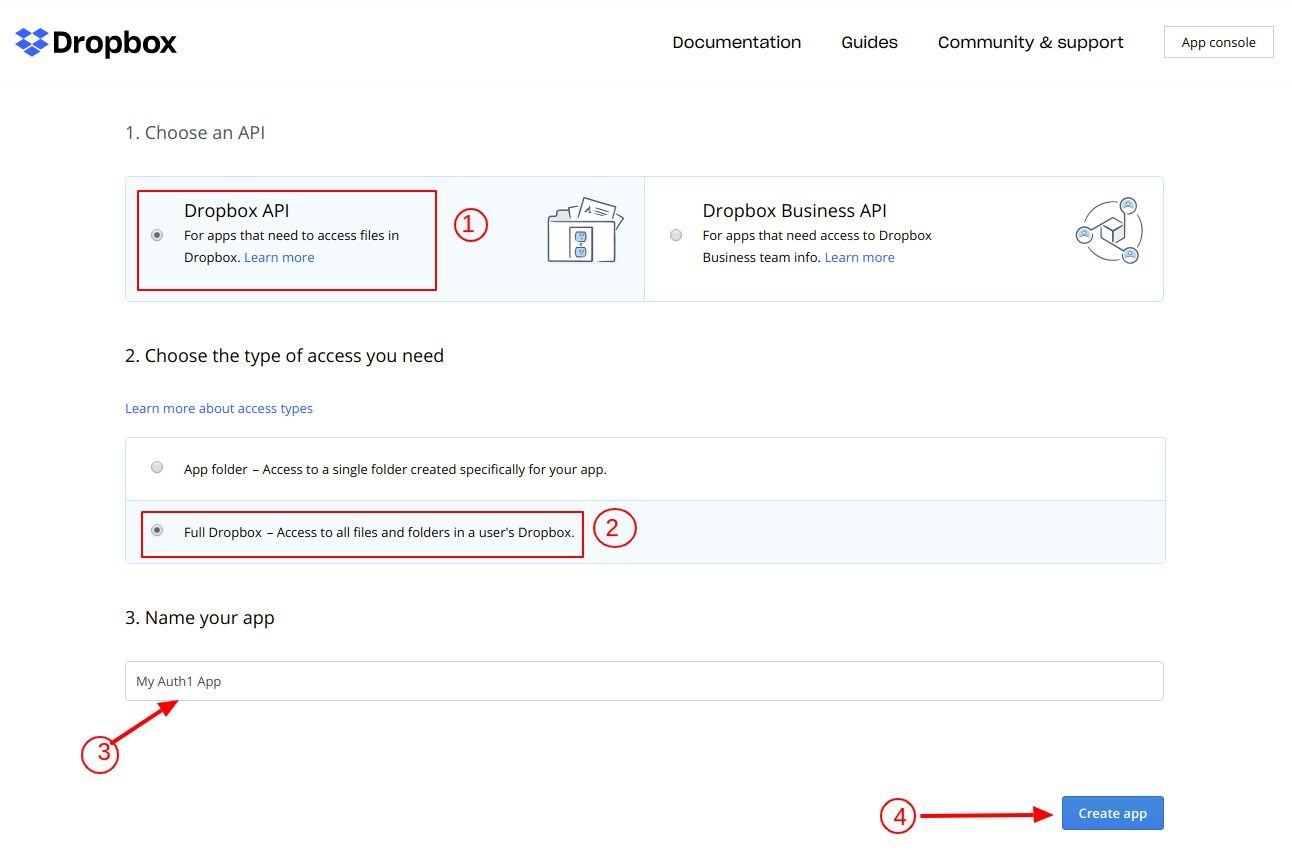Select the Dropbox Business API radio button
The width and height of the screenshot is (1292, 850).
676,235
